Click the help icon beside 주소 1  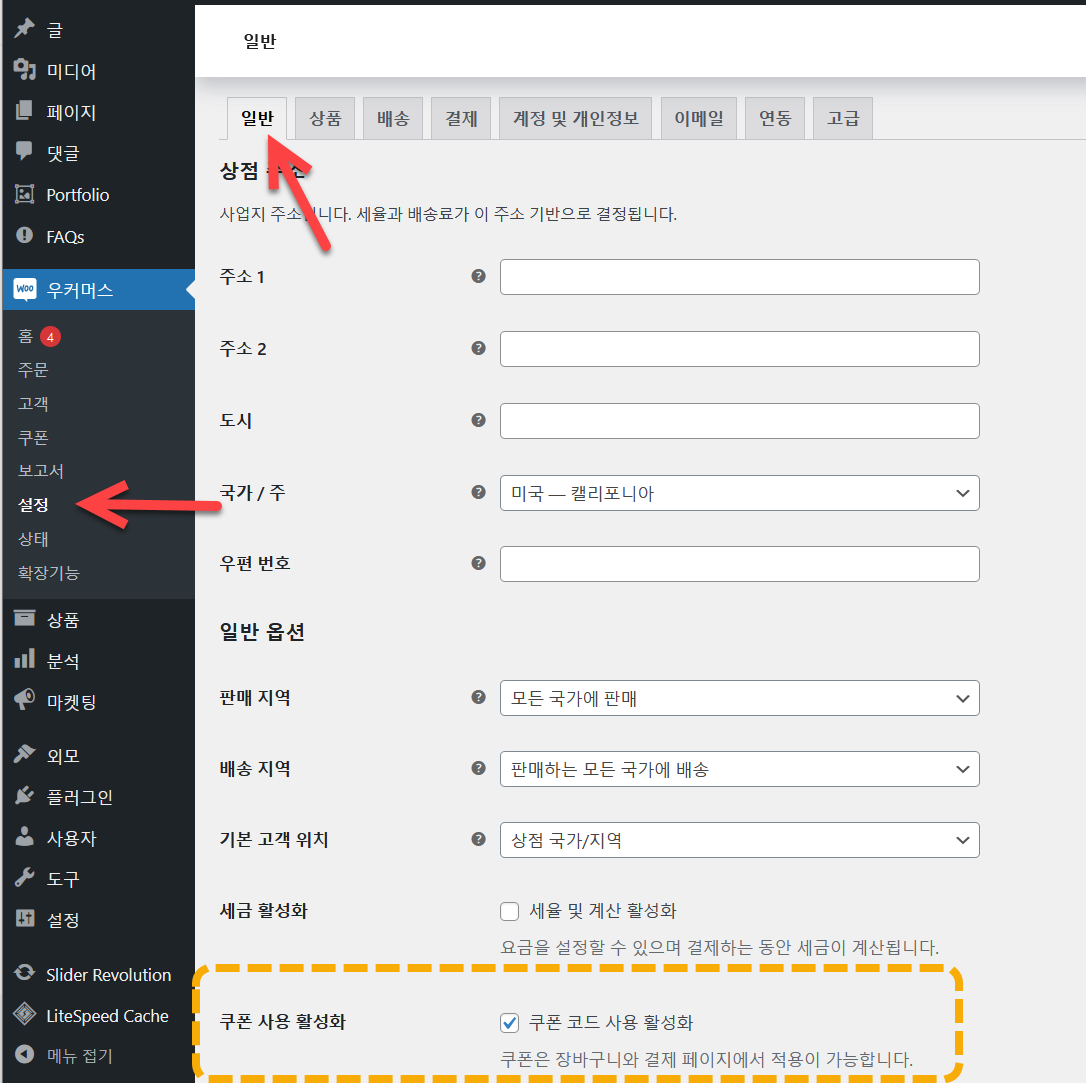pos(478,277)
